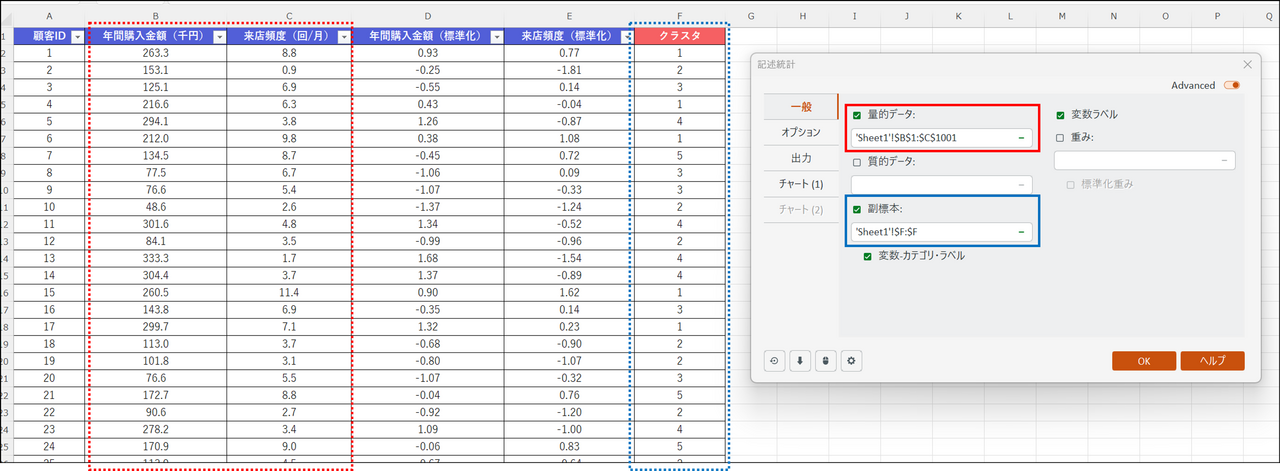1280x471 pixels.
Task: Click the range selector icon in the 質的データ field
Action: point(1022,185)
